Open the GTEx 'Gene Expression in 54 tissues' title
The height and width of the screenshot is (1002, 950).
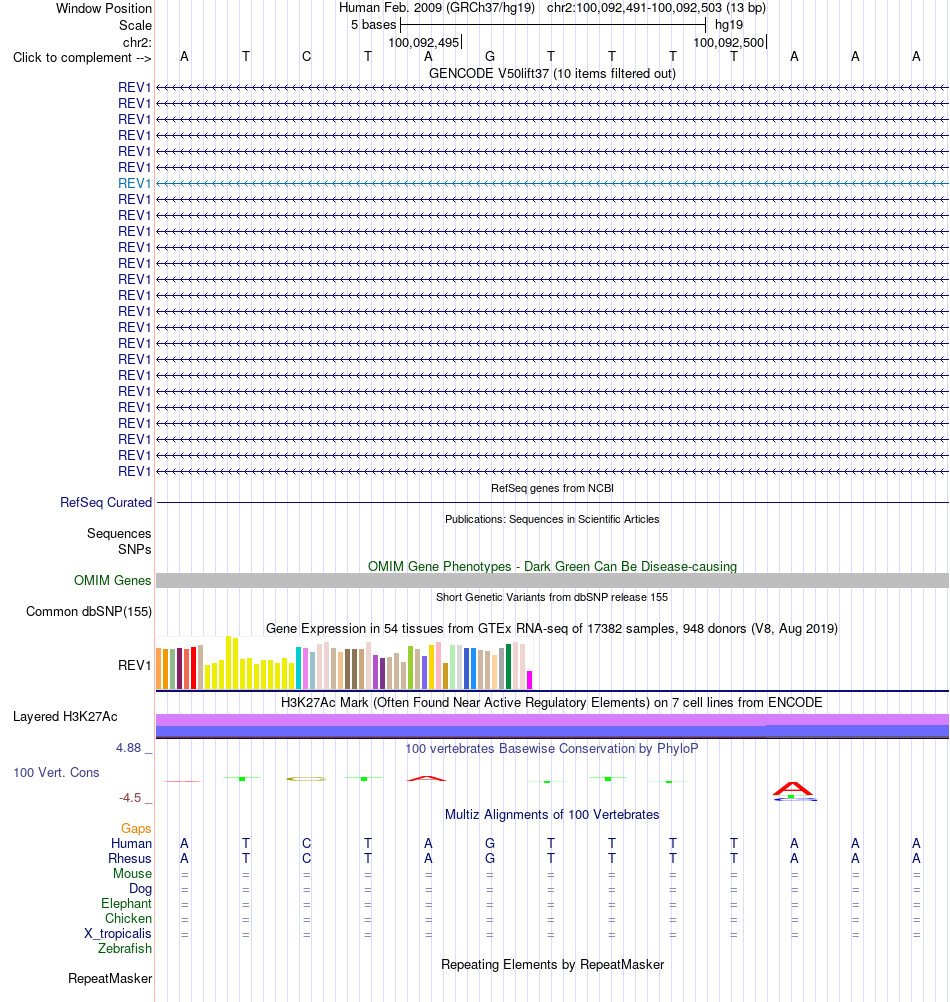point(552,628)
